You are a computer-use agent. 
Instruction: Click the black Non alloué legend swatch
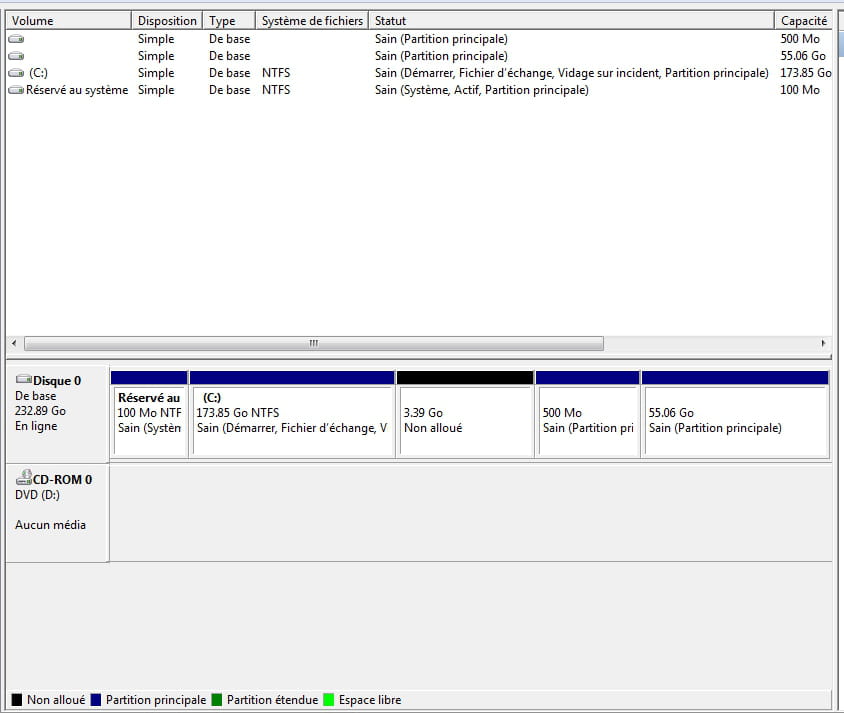click(17, 700)
